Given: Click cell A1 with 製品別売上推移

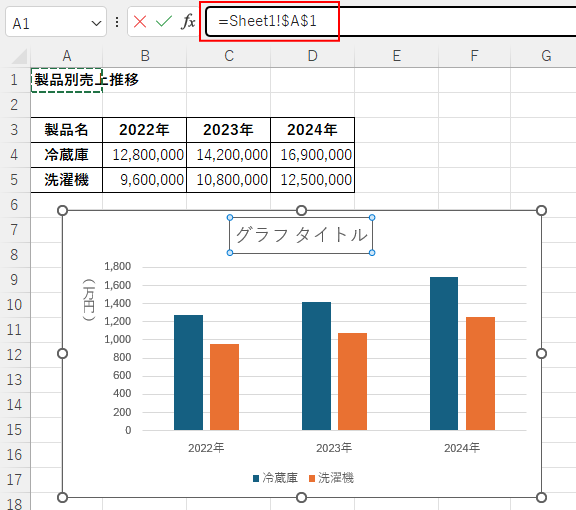Looking at the screenshot, I should click(x=66, y=80).
